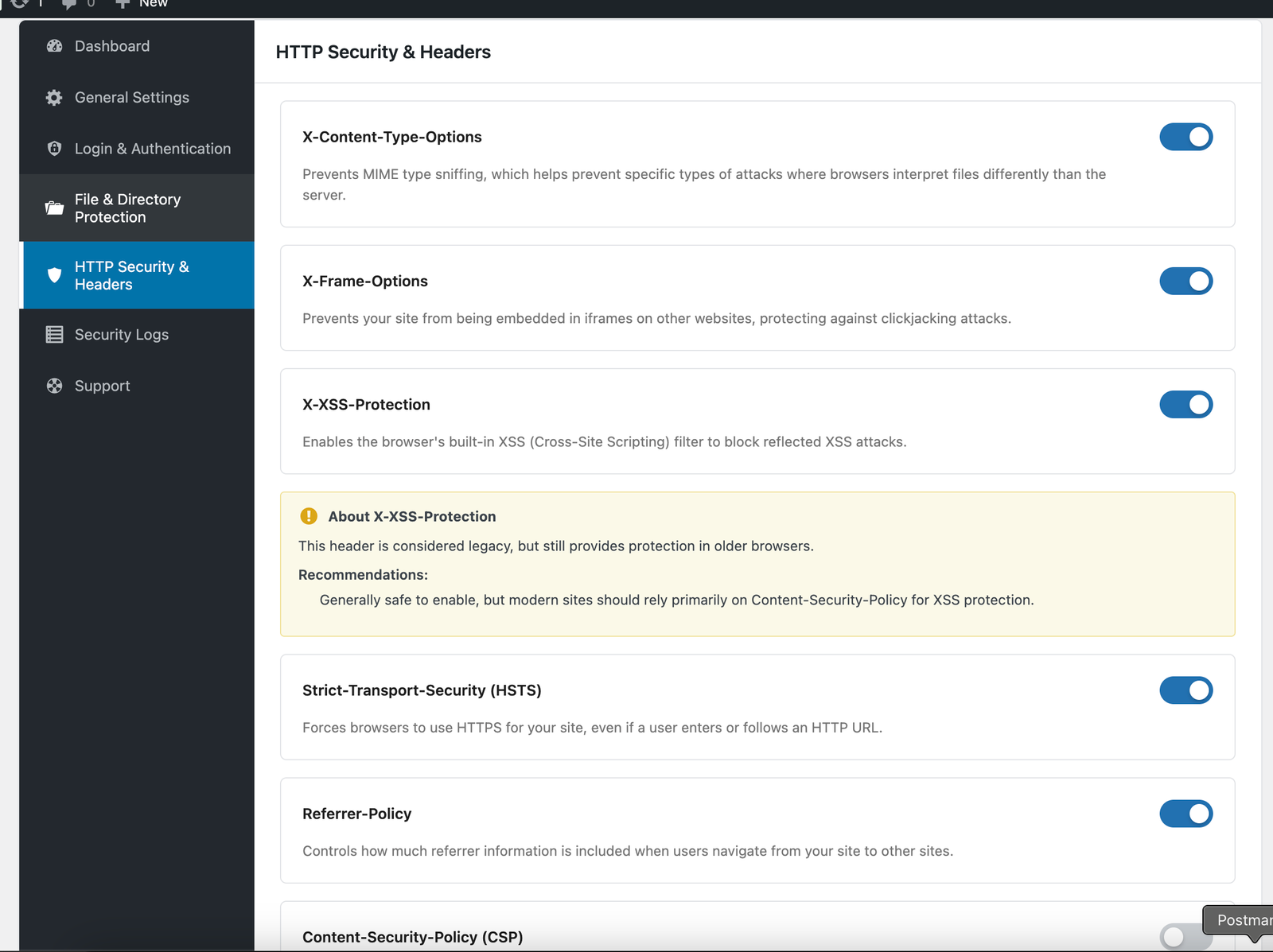Click the Postman tooltip
Viewport: 1273px width, 952px height.
(x=1240, y=920)
